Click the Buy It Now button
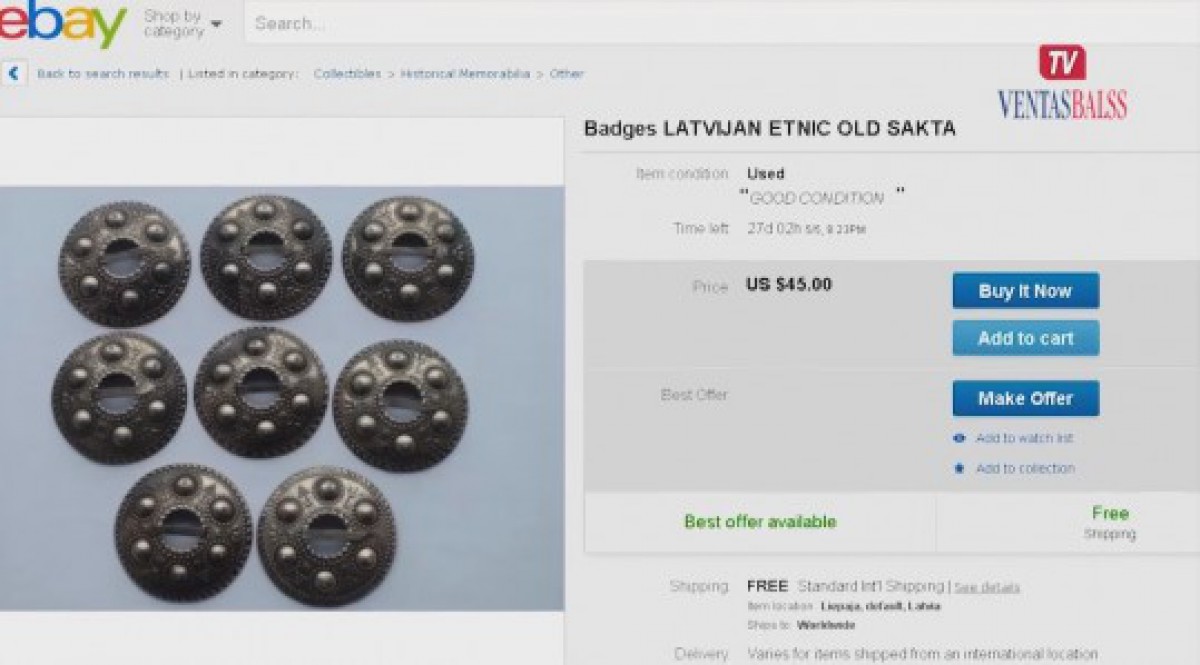 tap(1025, 291)
